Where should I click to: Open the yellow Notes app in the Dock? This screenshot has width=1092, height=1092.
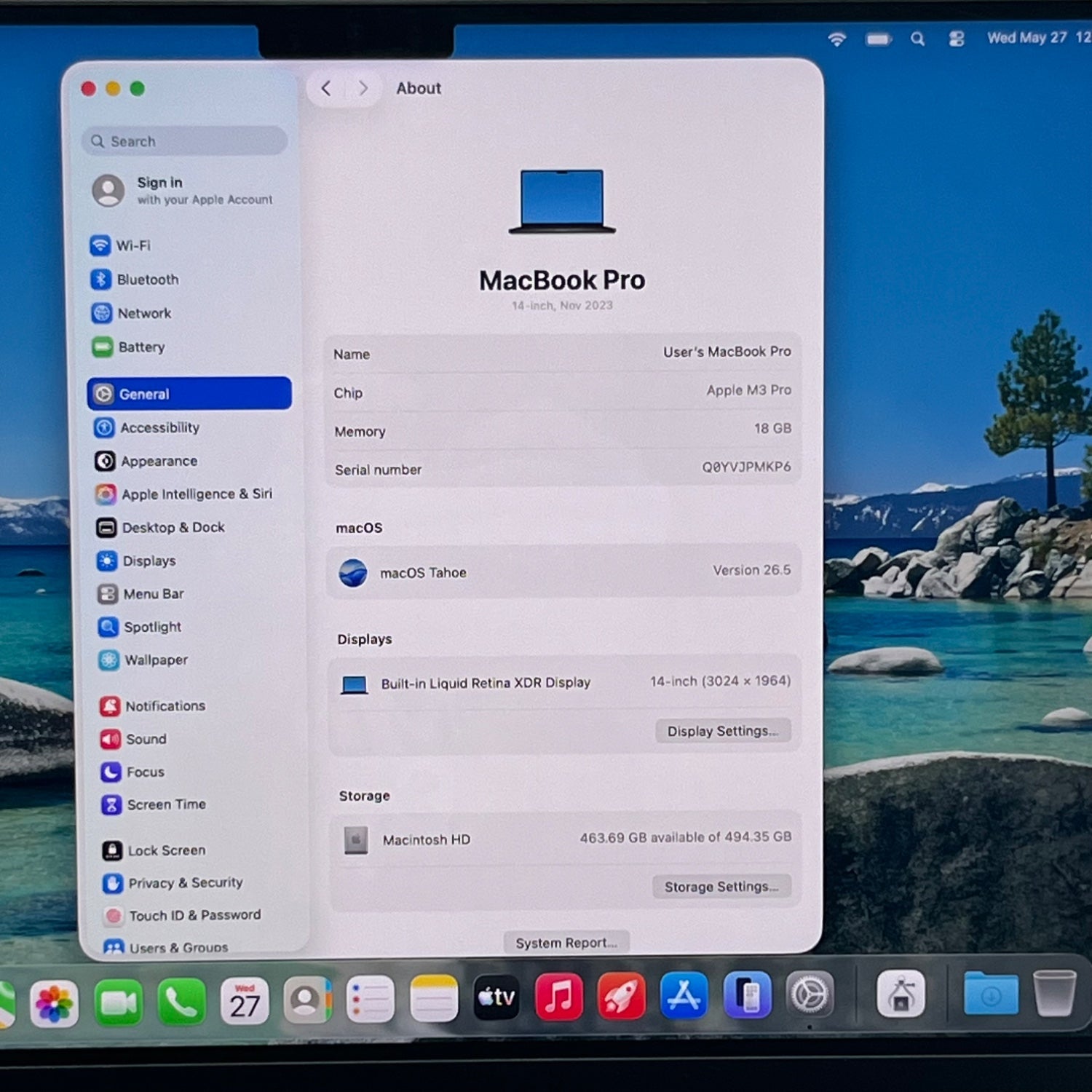pyautogui.click(x=434, y=999)
